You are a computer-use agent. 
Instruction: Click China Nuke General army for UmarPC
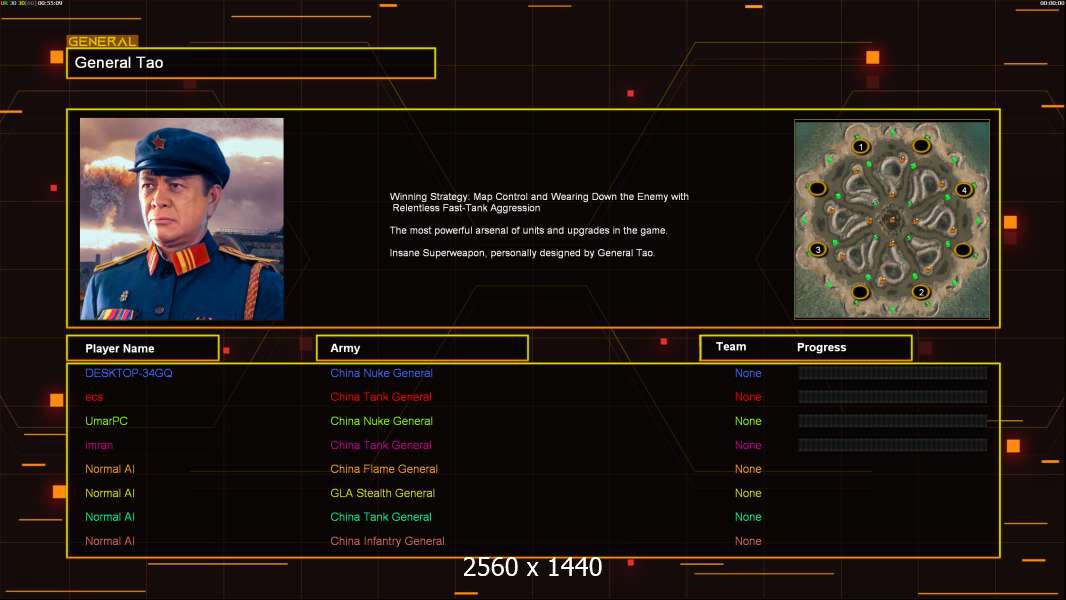coord(381,421)
